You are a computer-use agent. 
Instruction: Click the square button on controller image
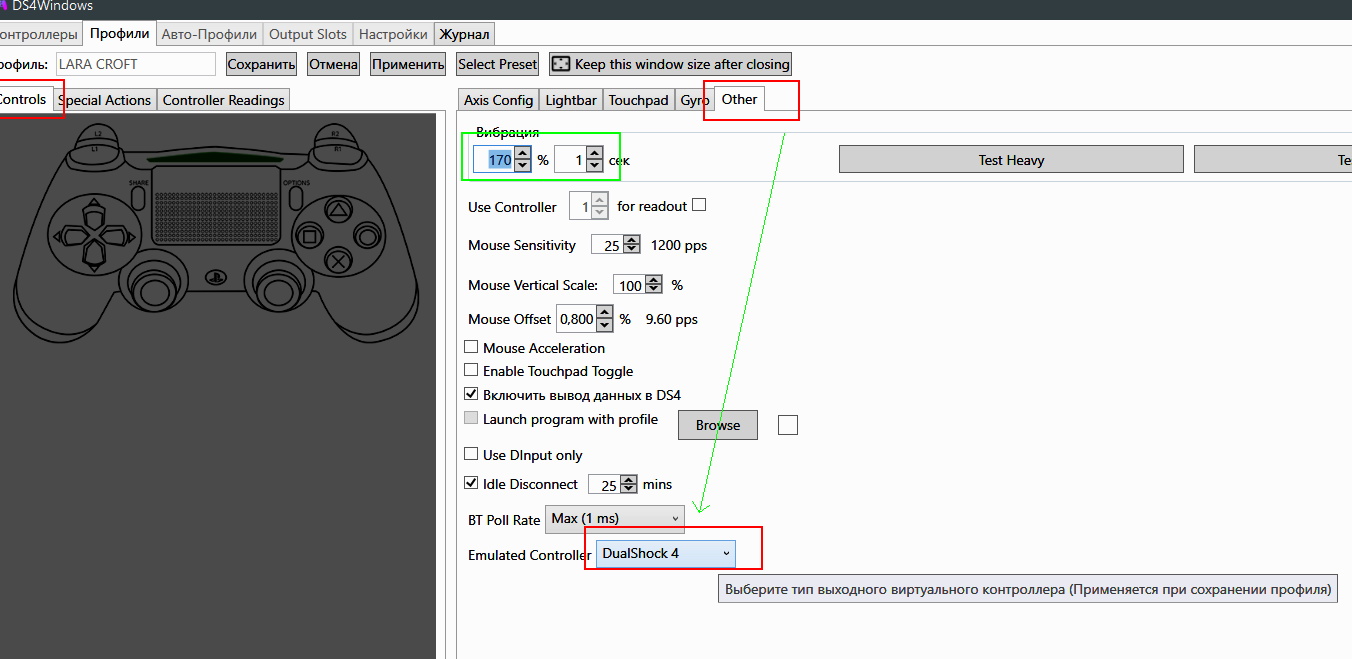click(310, 238)
